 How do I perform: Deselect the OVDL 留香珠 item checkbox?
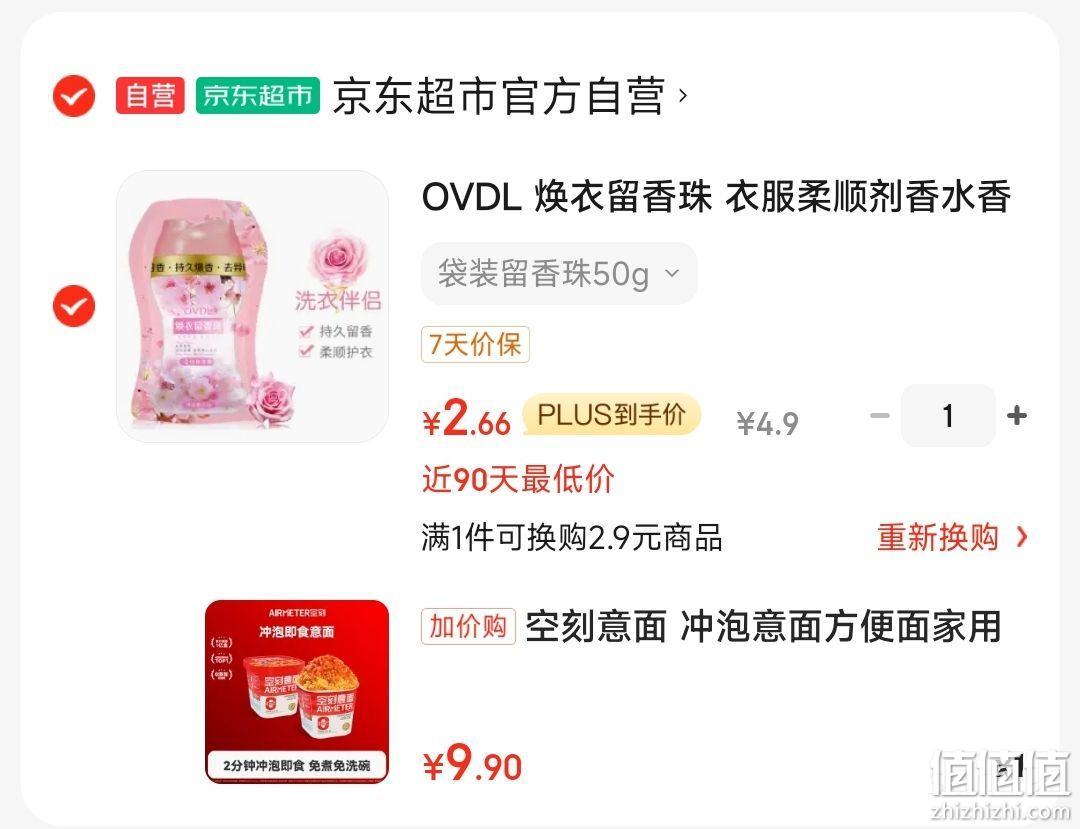coord(74,306)
